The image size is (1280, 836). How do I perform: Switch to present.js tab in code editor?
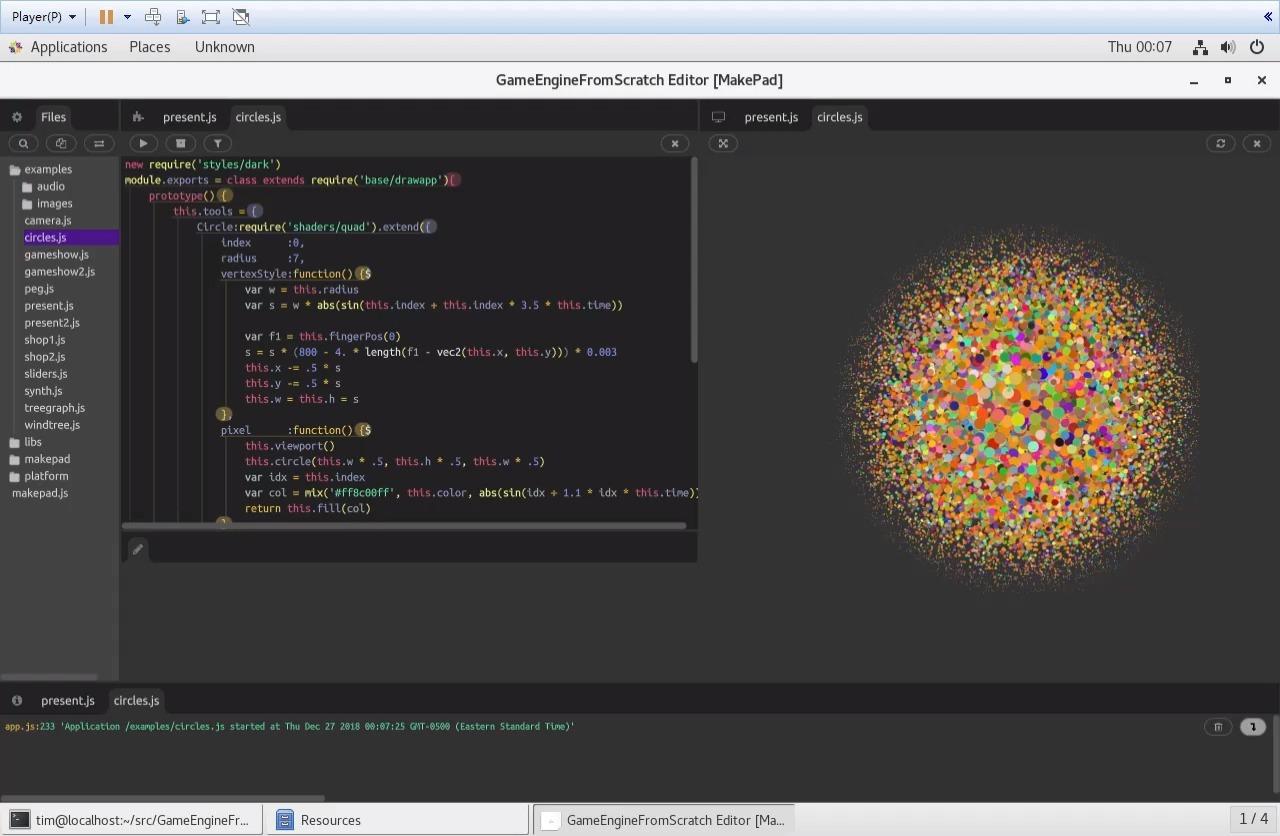(x=190, y=117)
